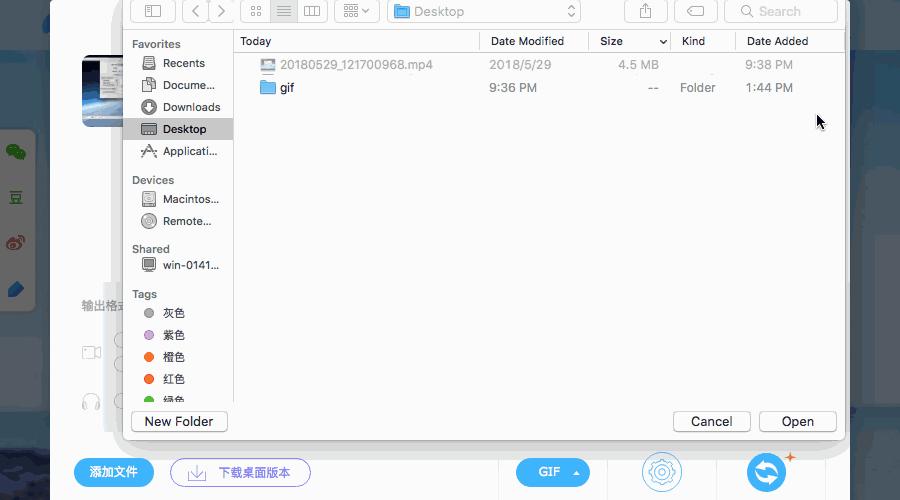
Task: Open the gear settings icon
Action: point(662,471)
